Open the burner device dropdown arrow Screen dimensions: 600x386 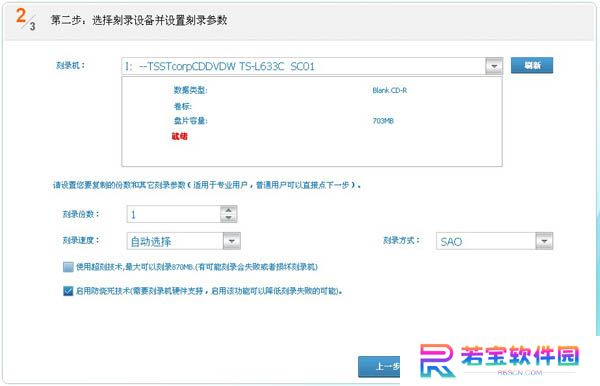pos(494,66)
